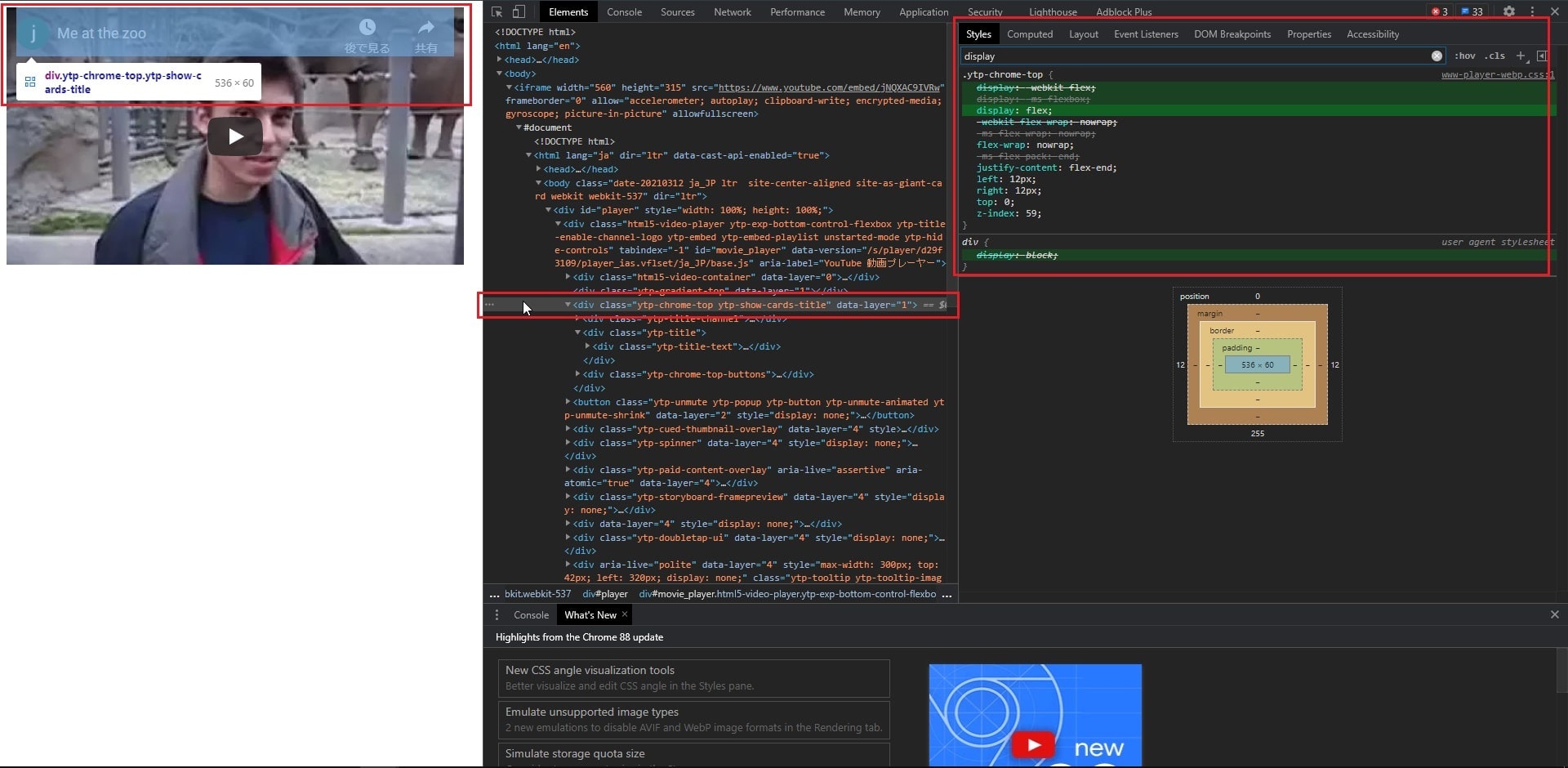1568x768 pixels.
Task: Collapse the iframe element node
Action: click(509, 87)
